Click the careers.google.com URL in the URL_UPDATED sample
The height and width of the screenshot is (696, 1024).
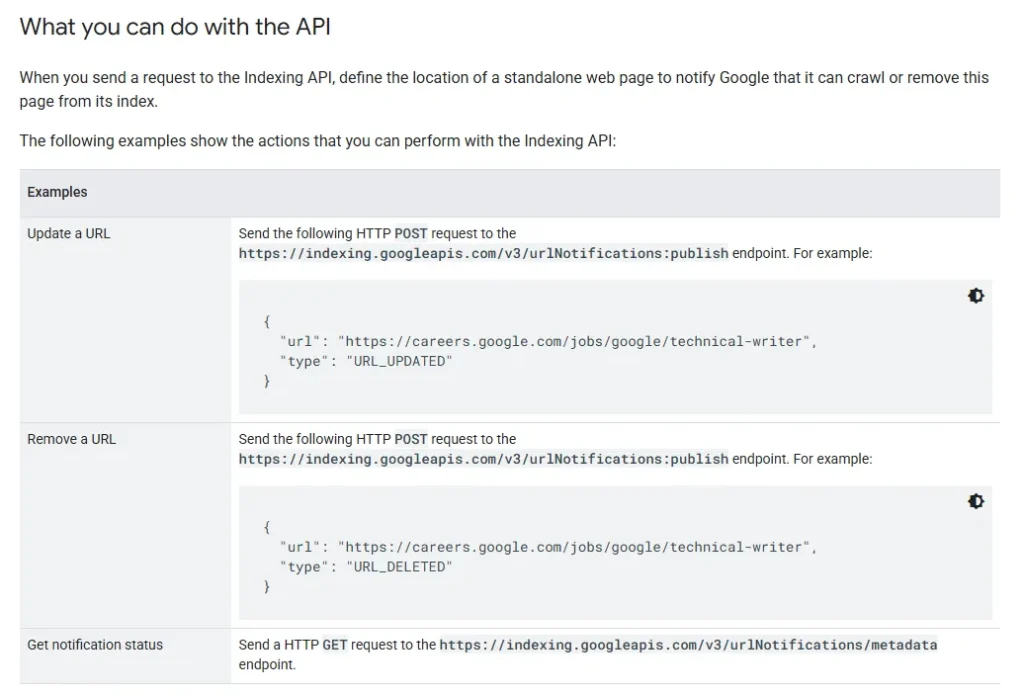tap(575, 342)
